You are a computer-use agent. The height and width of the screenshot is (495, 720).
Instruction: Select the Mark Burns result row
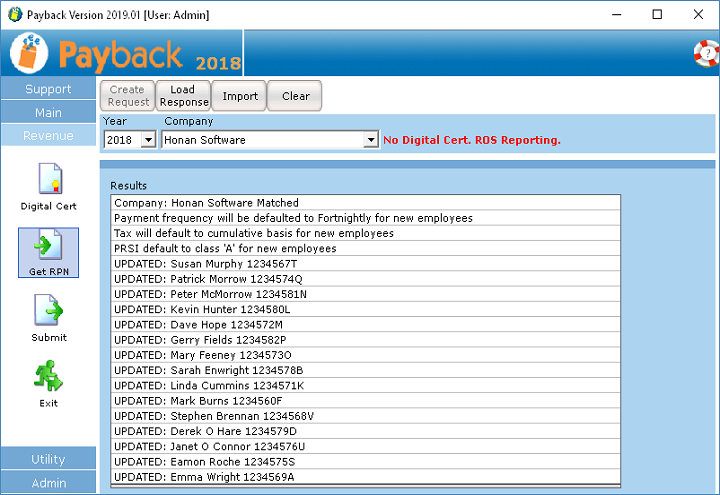(x=365, y=401)
